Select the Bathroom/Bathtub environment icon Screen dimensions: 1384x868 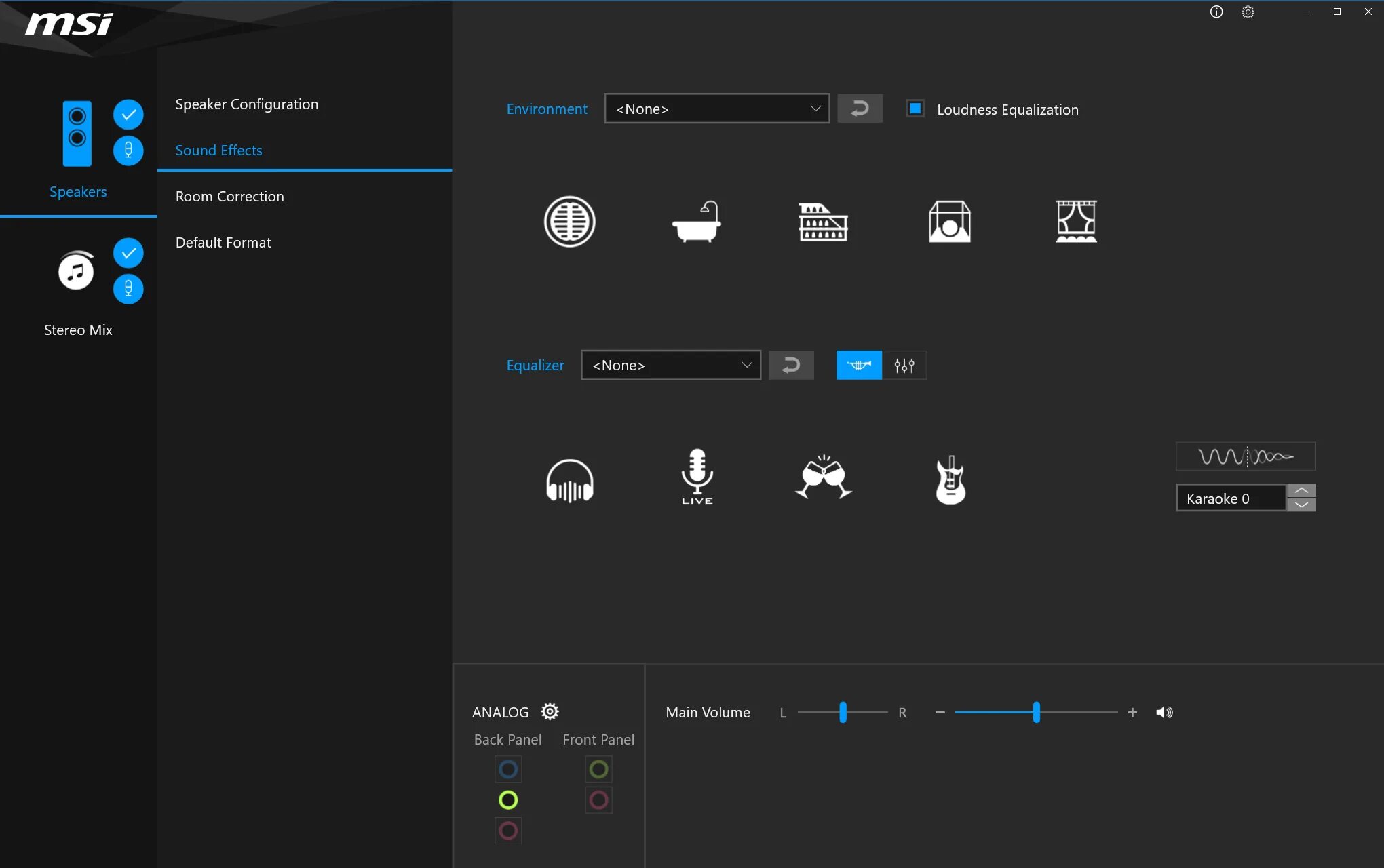[x=696, y=222]
